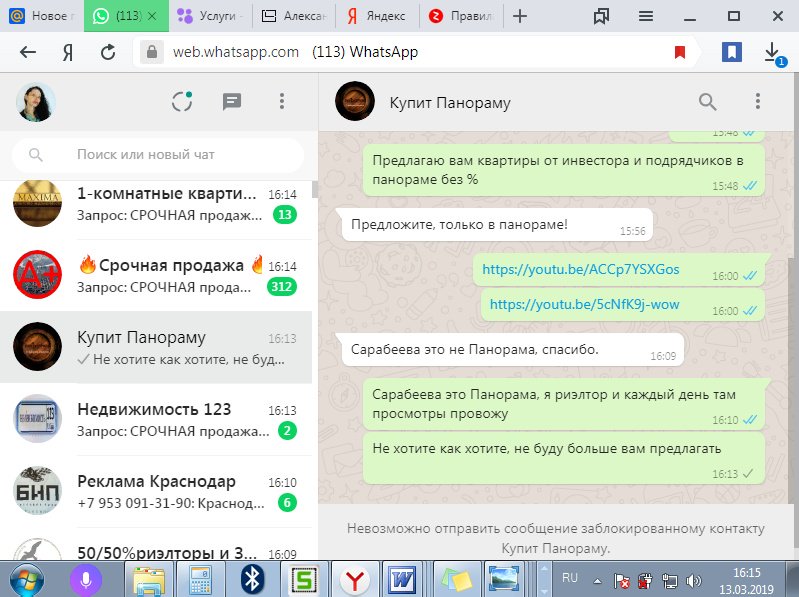Open volume speaker tray icon
This screenshot has width=799, height=597.
[x=693, y=581]
